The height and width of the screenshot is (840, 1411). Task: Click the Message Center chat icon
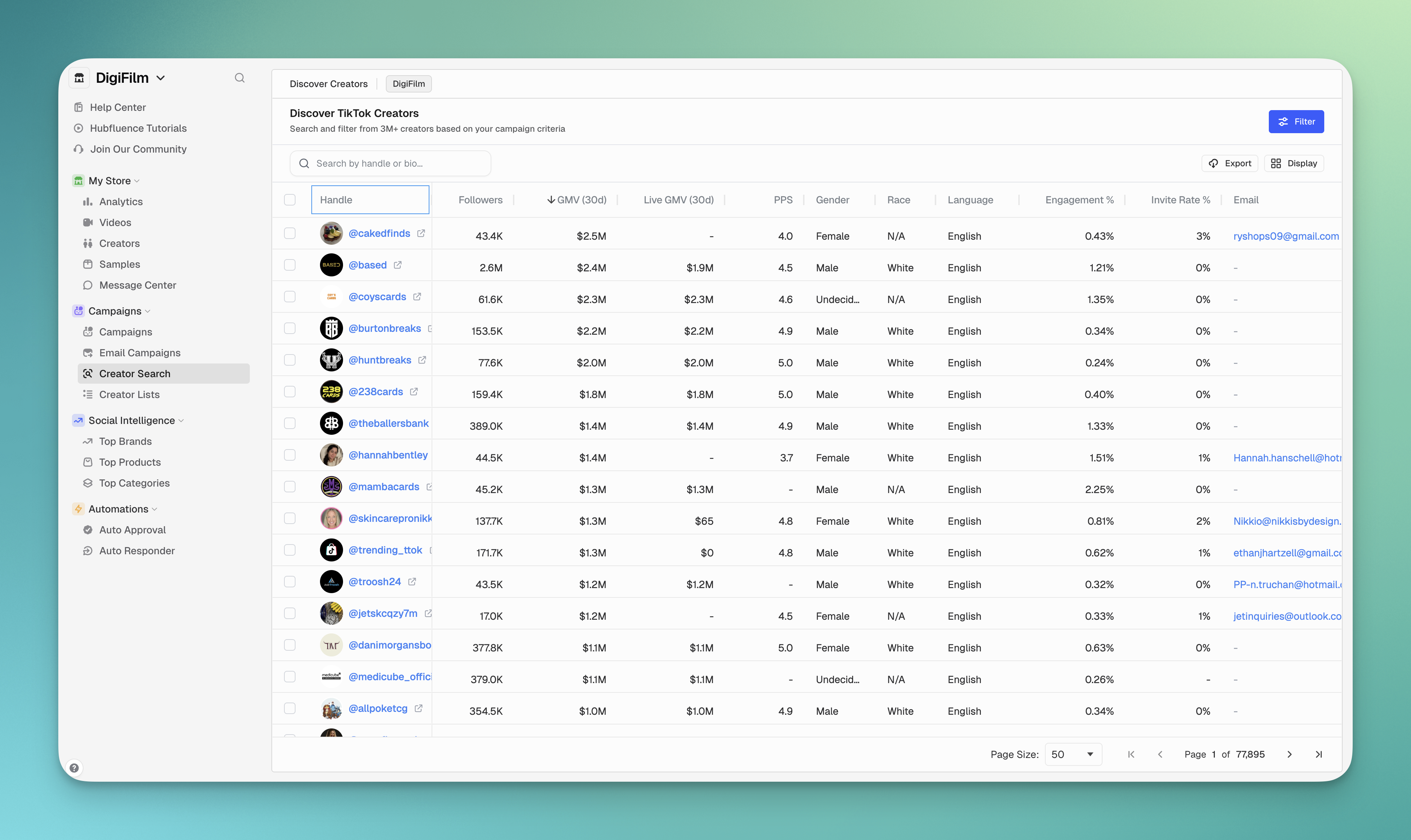pos(88,285)
